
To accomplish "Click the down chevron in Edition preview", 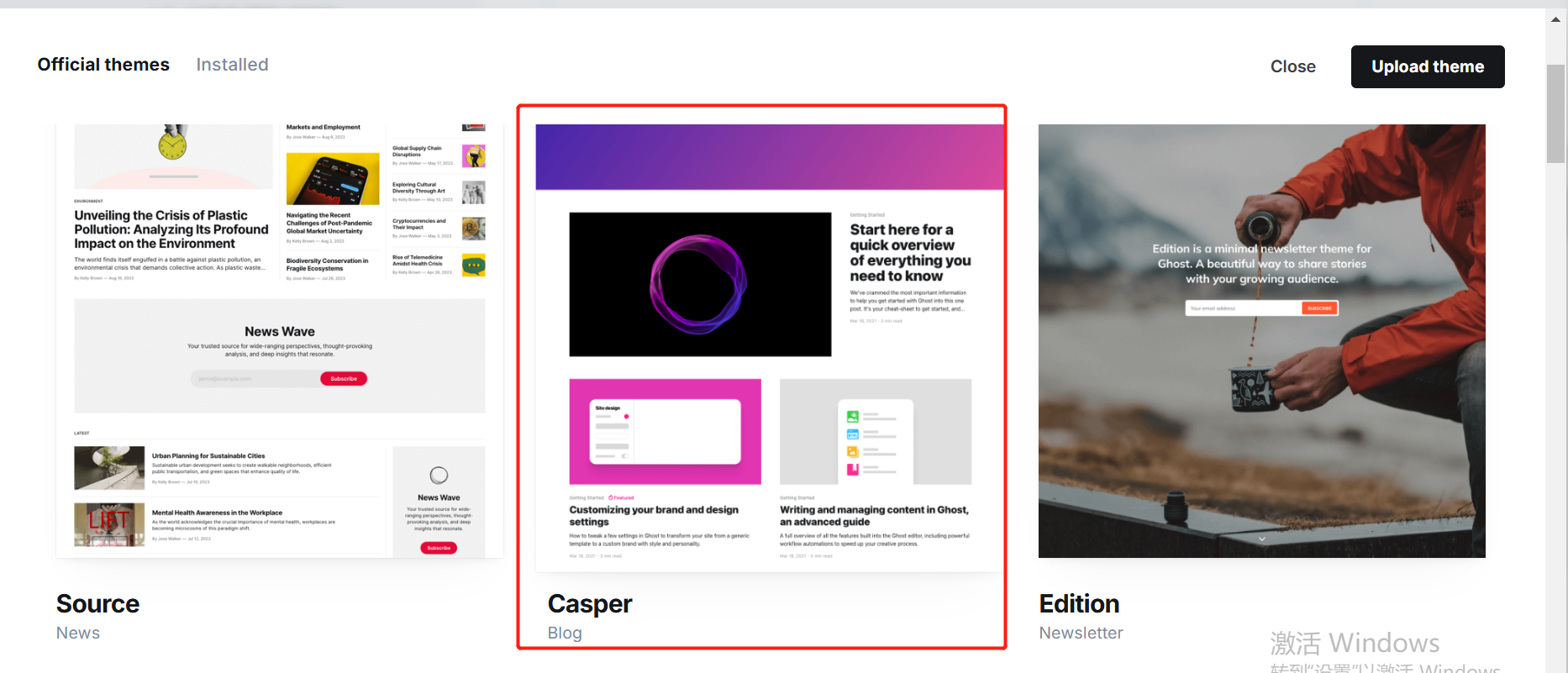I will 1261,539.
